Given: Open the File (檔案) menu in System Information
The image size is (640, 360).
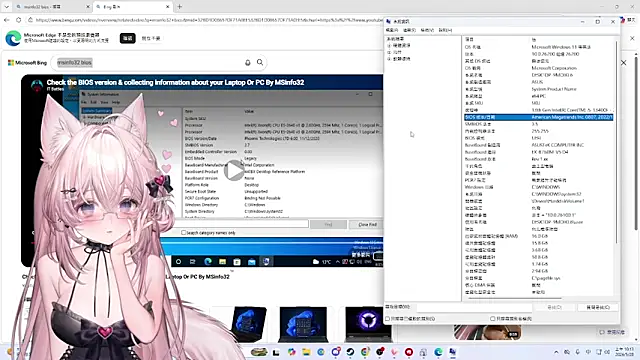Looking at the screenshot, I should point(392,30).
